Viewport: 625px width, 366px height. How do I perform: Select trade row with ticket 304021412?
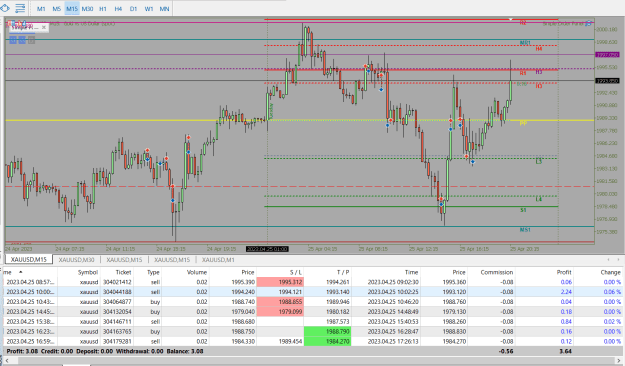(x=312, y=282)
